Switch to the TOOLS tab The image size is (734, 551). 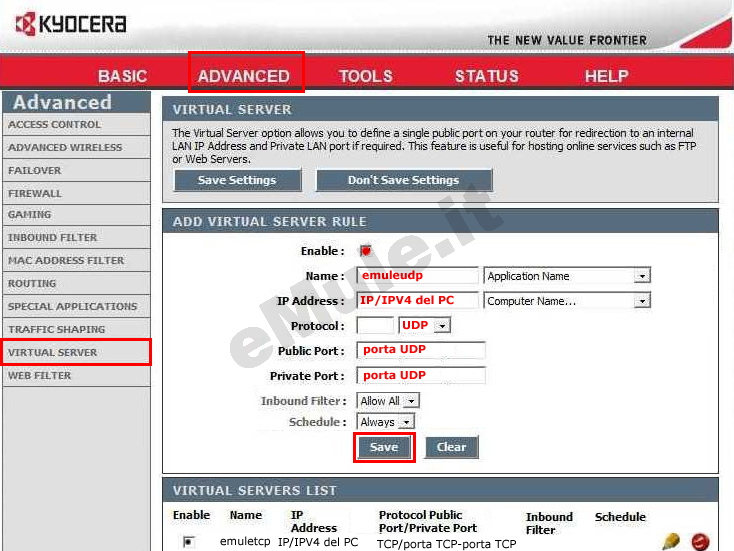click(x=366, y=76)
